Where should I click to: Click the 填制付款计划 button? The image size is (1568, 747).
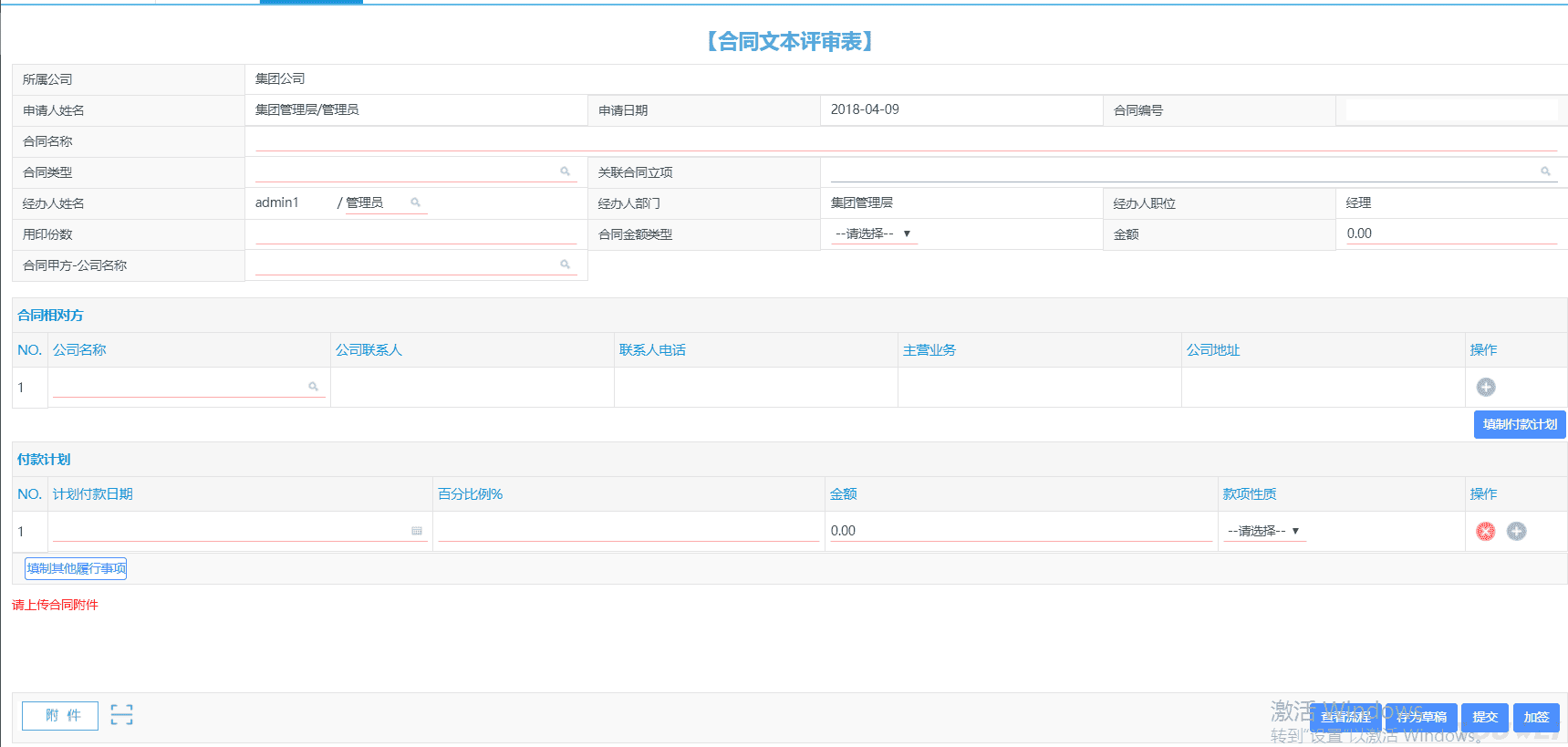click(x=1520, y=425)
